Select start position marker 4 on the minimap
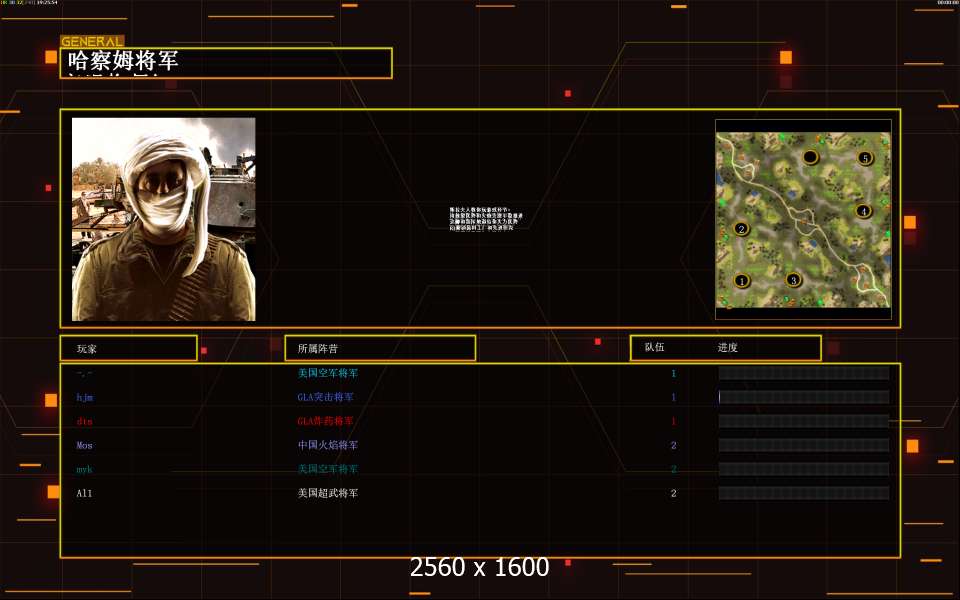 863,211
